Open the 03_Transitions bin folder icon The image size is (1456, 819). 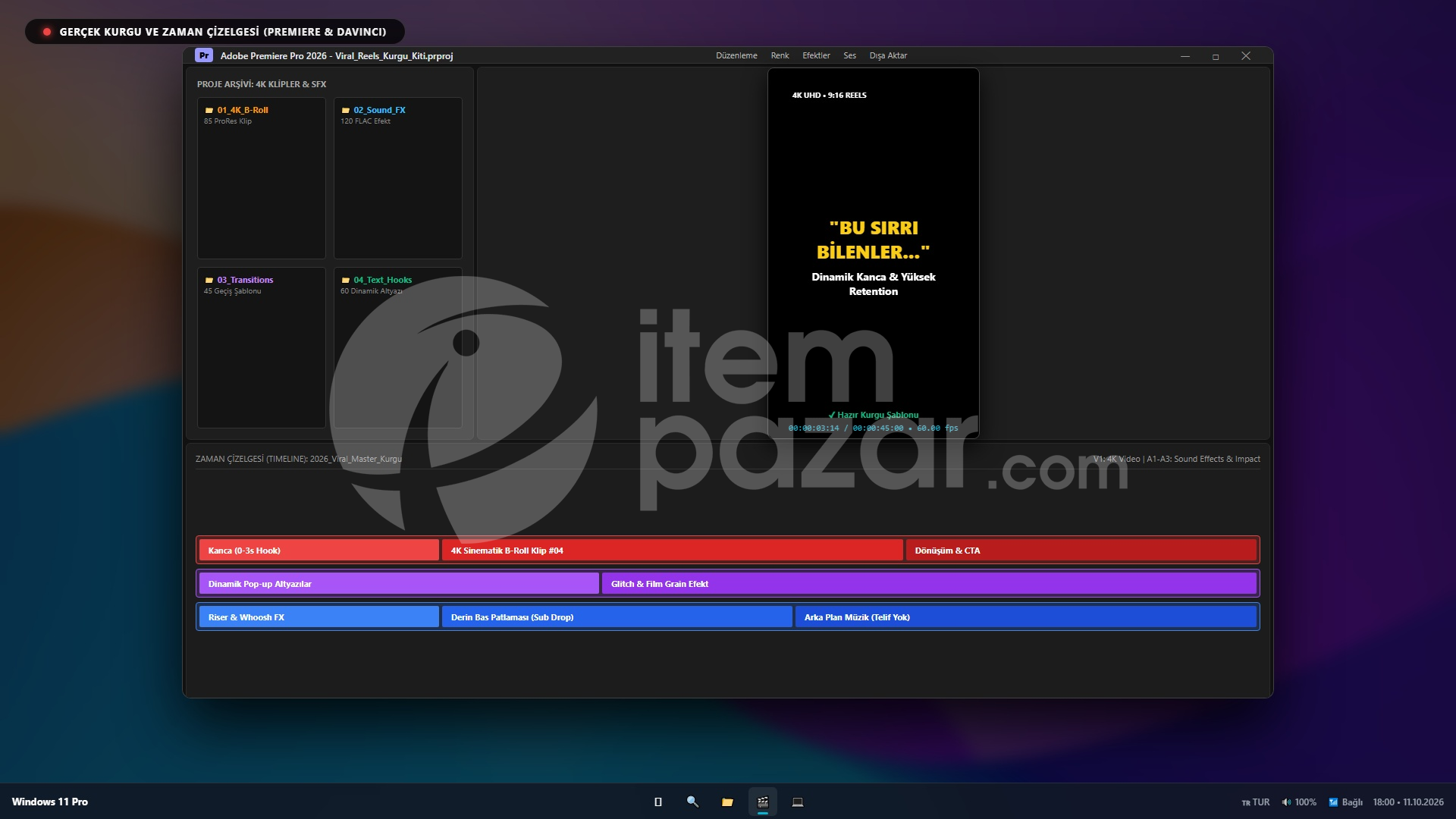(209, 281)
